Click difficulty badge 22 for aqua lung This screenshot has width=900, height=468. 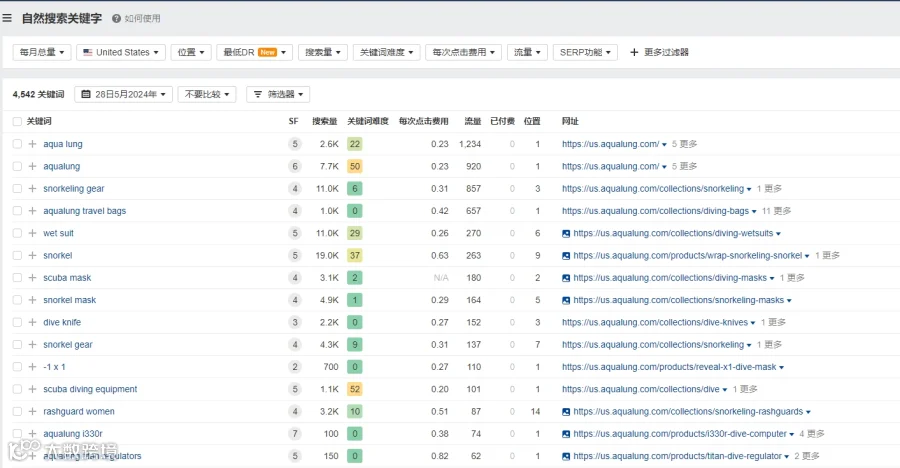click(355, 144)
